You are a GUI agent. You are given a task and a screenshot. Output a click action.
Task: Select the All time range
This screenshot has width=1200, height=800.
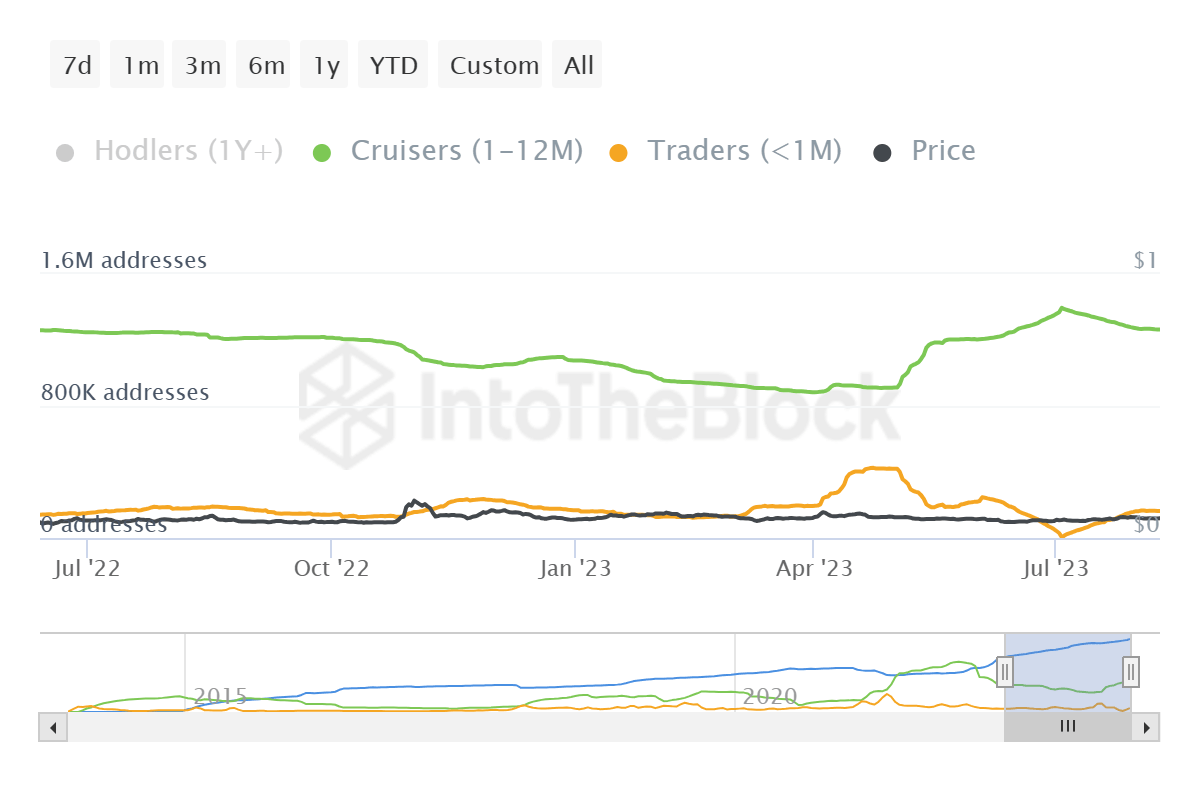pyautogui.click(x=577, y=64)
